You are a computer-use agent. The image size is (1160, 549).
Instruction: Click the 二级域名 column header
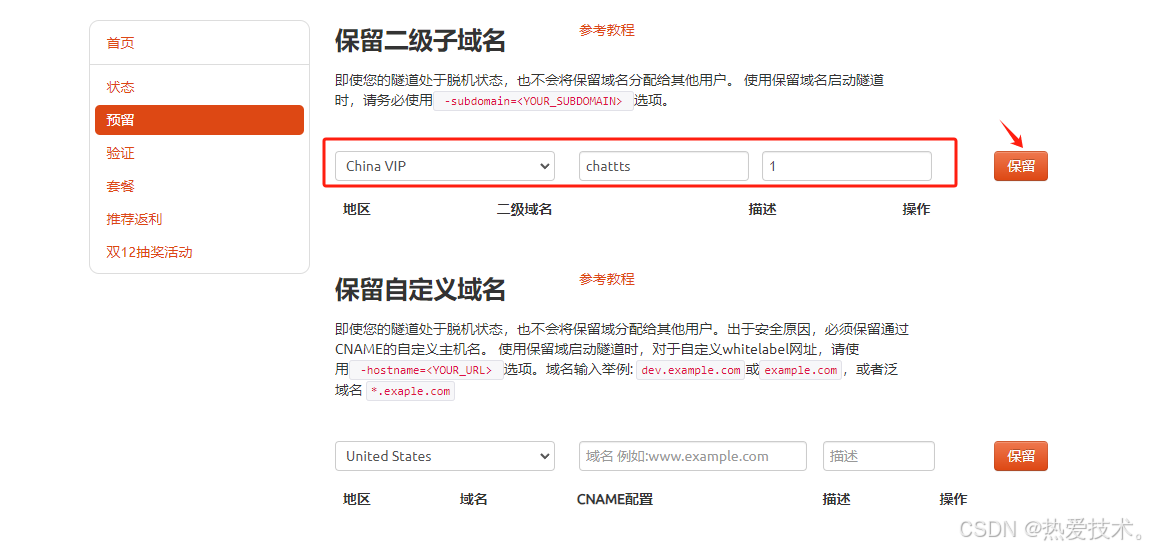[x=525, y=209]
